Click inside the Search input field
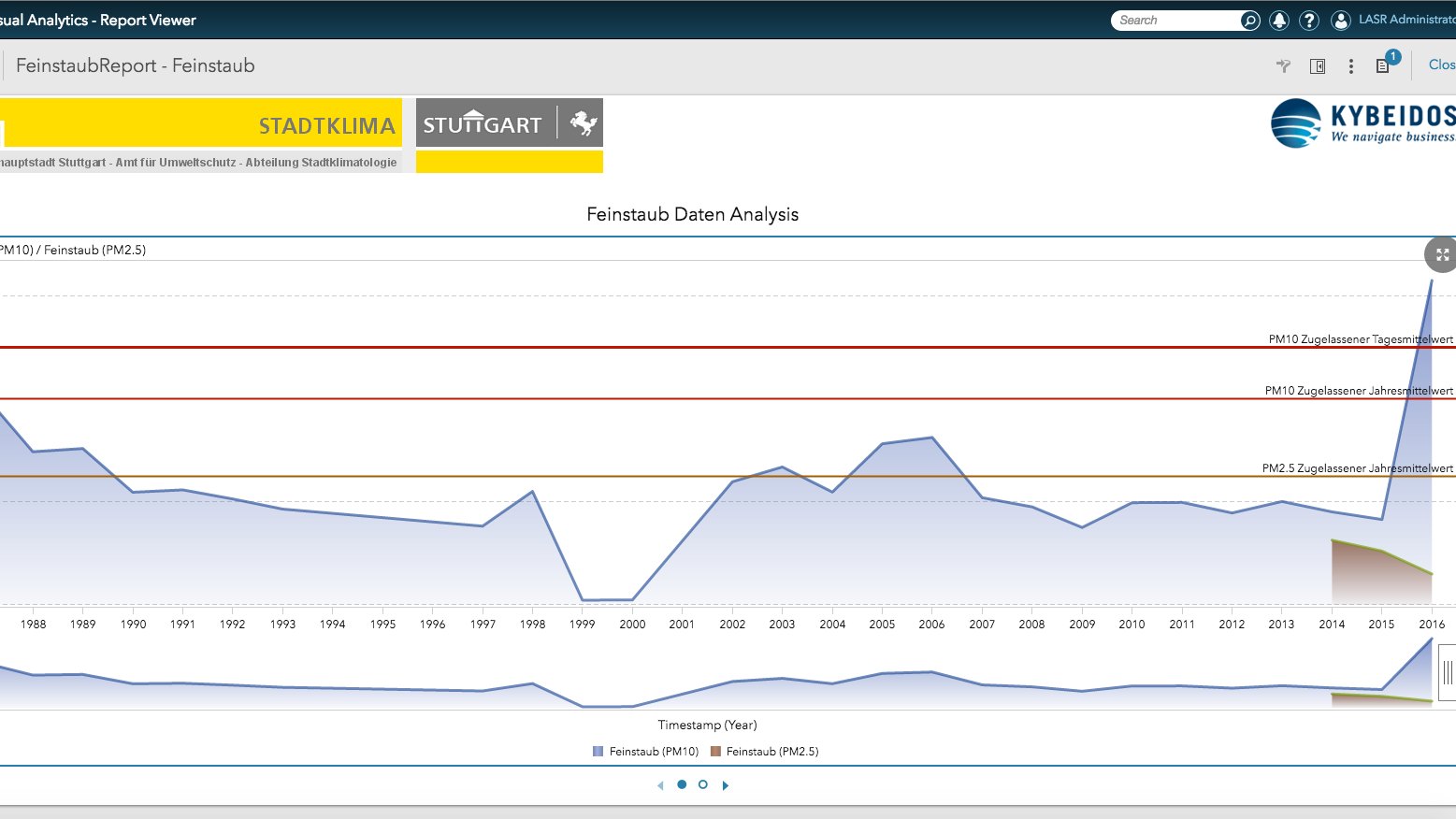 click(x=1176, y=21)
